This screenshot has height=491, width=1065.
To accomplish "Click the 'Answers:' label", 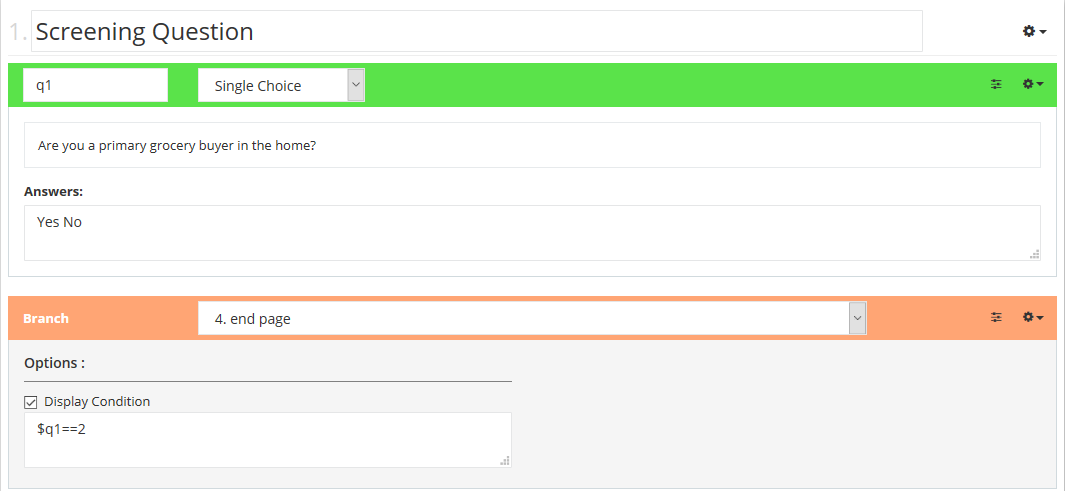I will (53, 191).
